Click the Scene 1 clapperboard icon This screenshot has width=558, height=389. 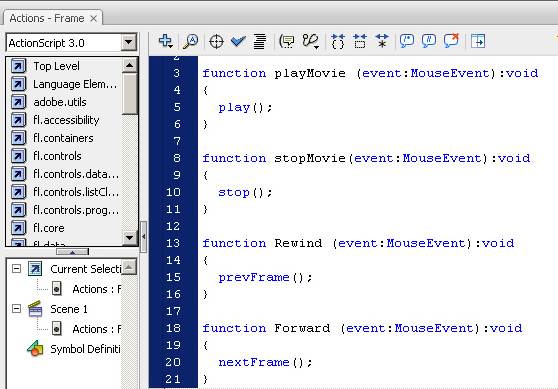click(35, 309)
